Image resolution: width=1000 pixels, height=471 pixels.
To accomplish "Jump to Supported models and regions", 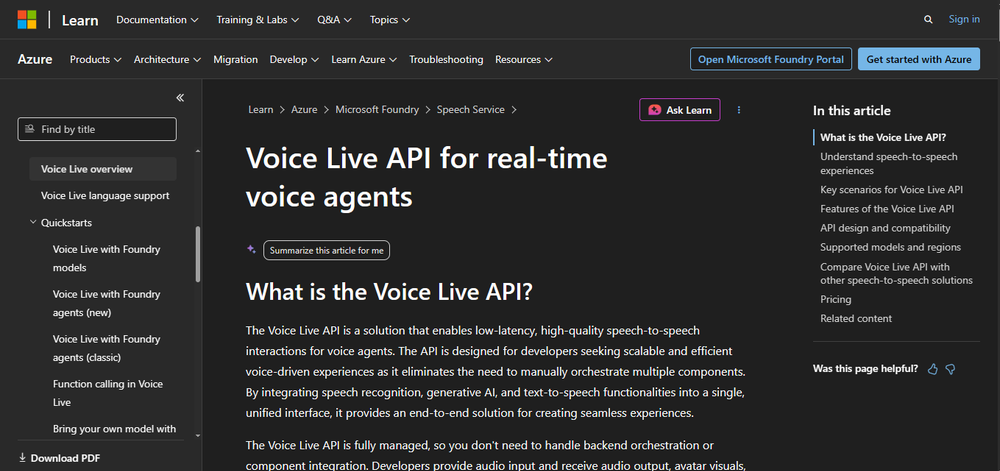I will point(890,247).
